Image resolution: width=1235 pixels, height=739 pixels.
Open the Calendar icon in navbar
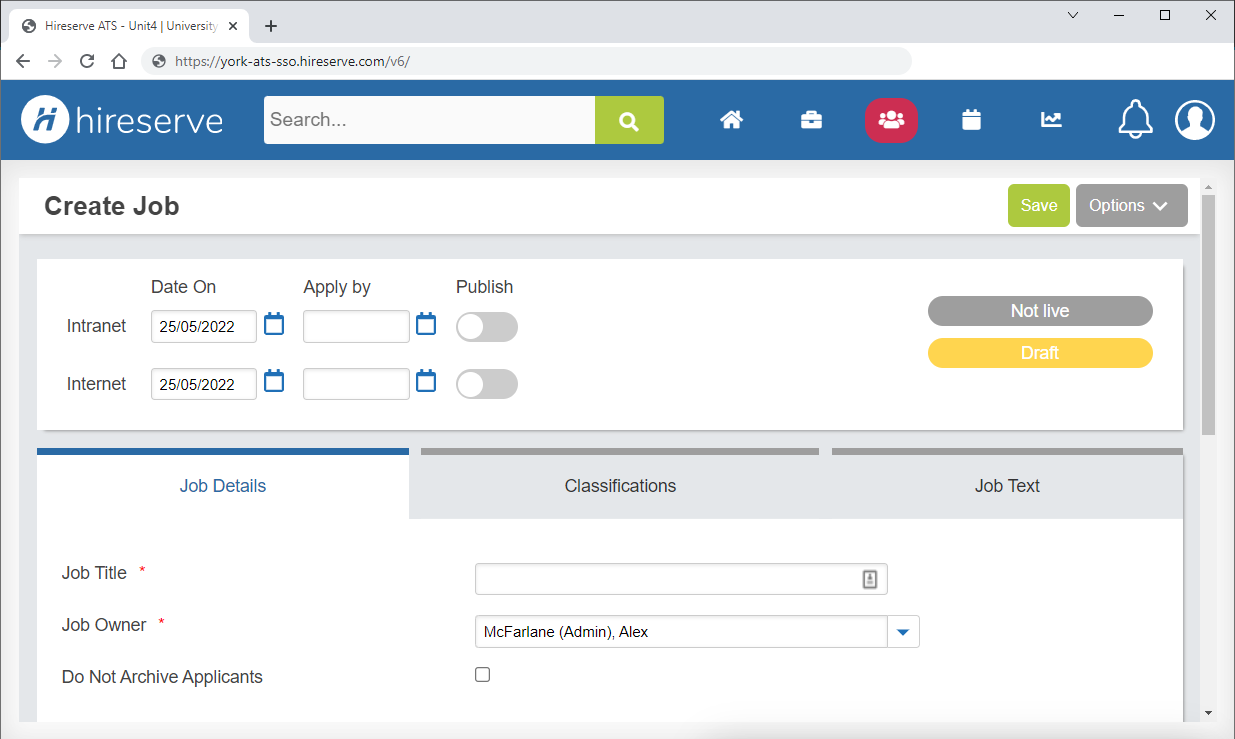[971, 120]
